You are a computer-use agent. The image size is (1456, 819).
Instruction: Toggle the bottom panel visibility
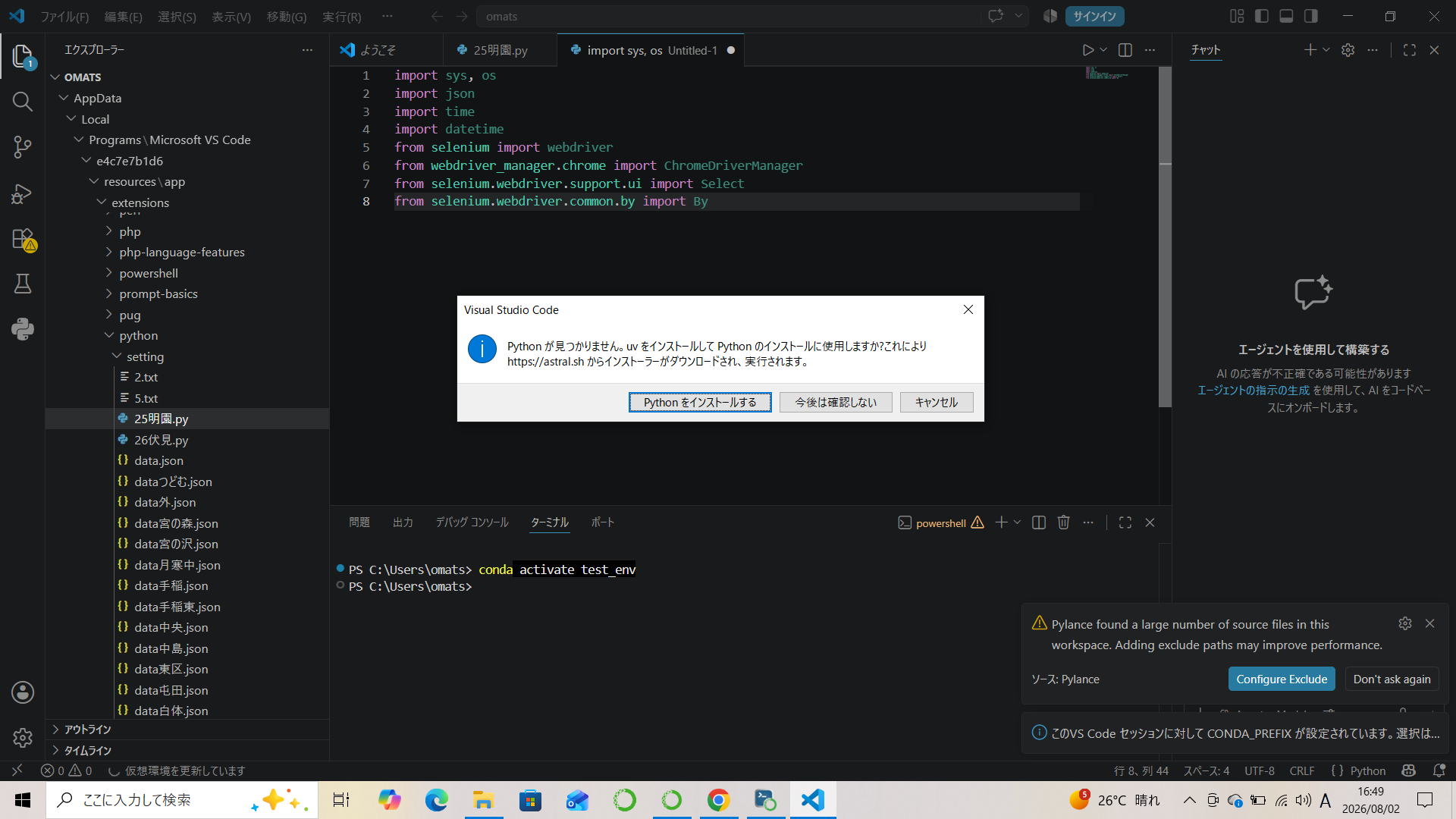tap(1286, 16)
